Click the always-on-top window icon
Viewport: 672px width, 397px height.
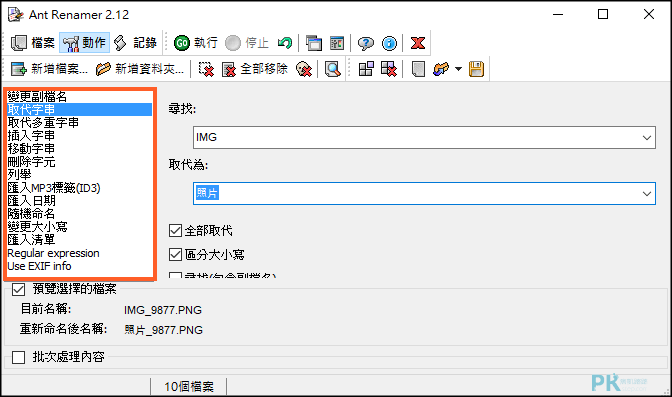(314, 43)
